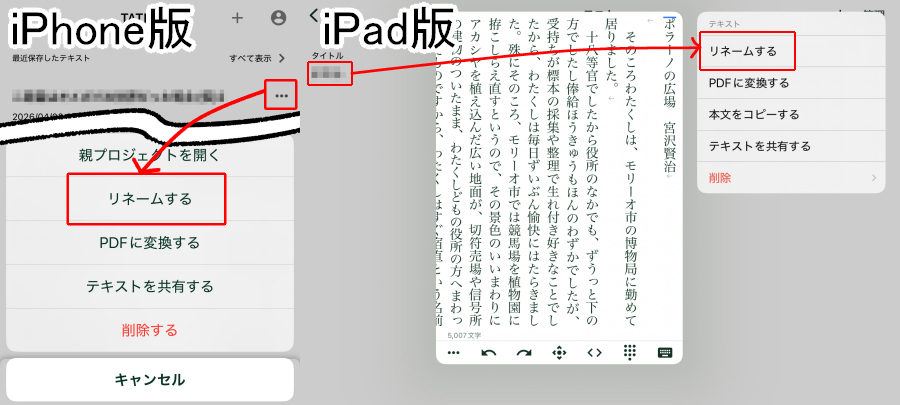900x405 pixels.
Task: Click the redo arrow in editor toolbar
Action: (x=524, y=352)
